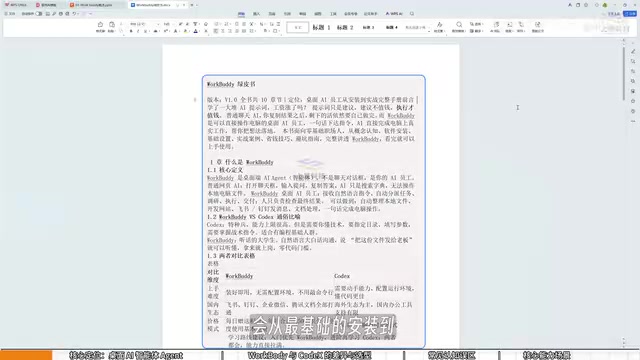
Task: Expand the styles gallery arrow
Action: point(429,31)
